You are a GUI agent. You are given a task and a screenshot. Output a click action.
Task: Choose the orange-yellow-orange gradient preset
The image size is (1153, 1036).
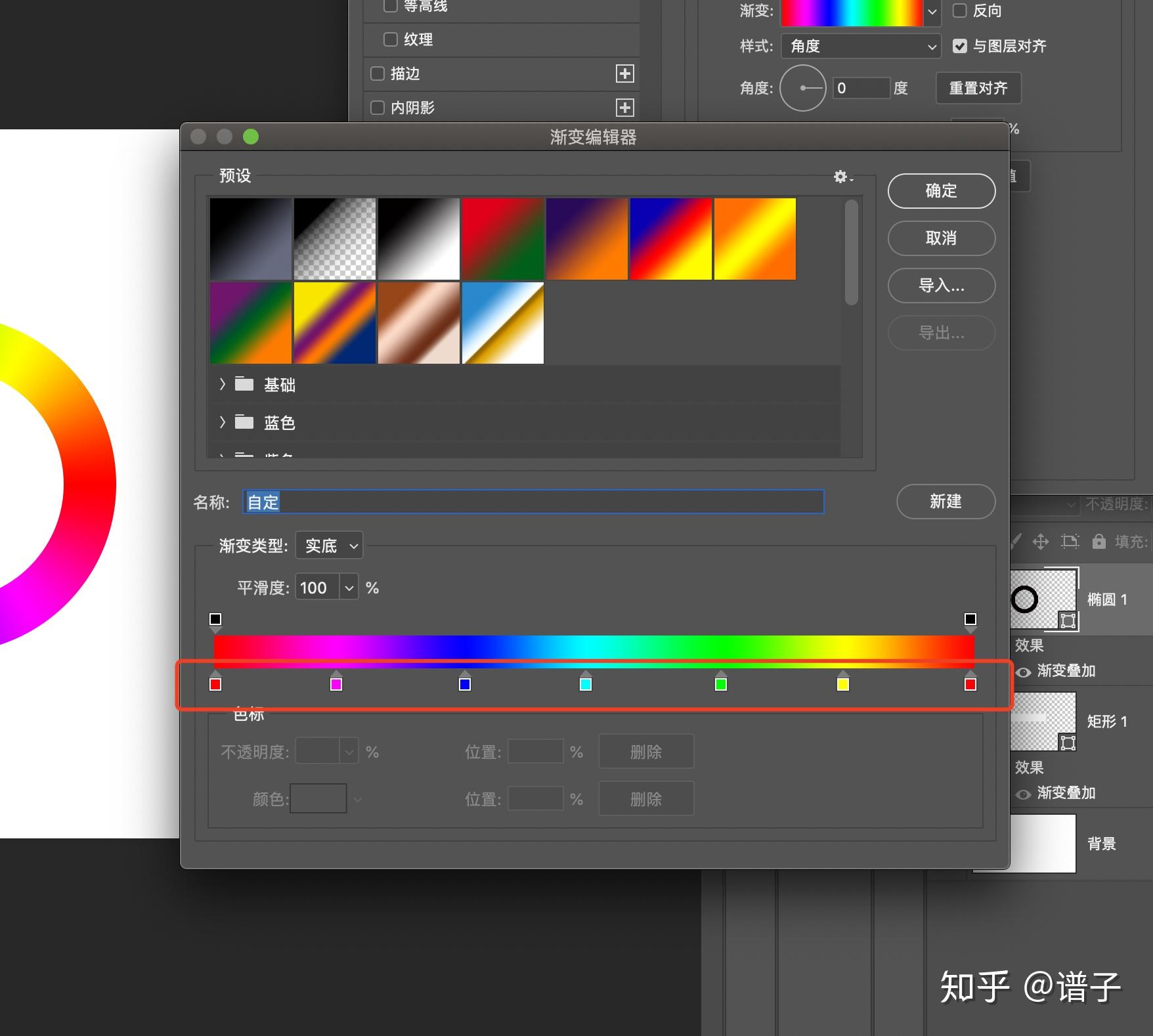tap(755, 239)
